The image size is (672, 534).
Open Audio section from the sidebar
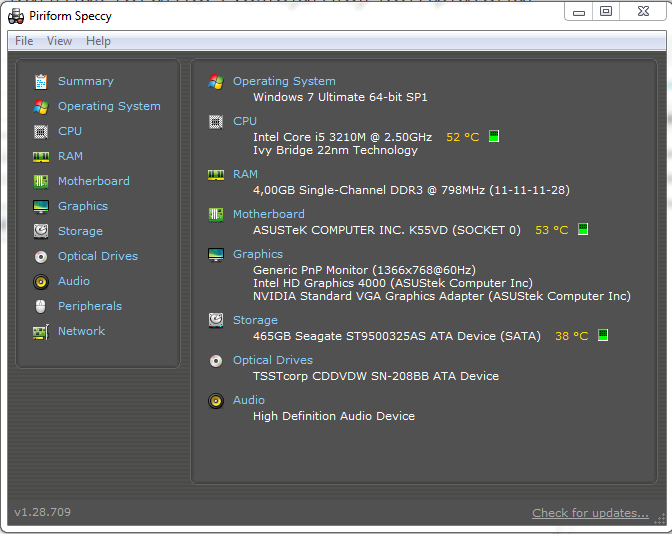(74, 281)
